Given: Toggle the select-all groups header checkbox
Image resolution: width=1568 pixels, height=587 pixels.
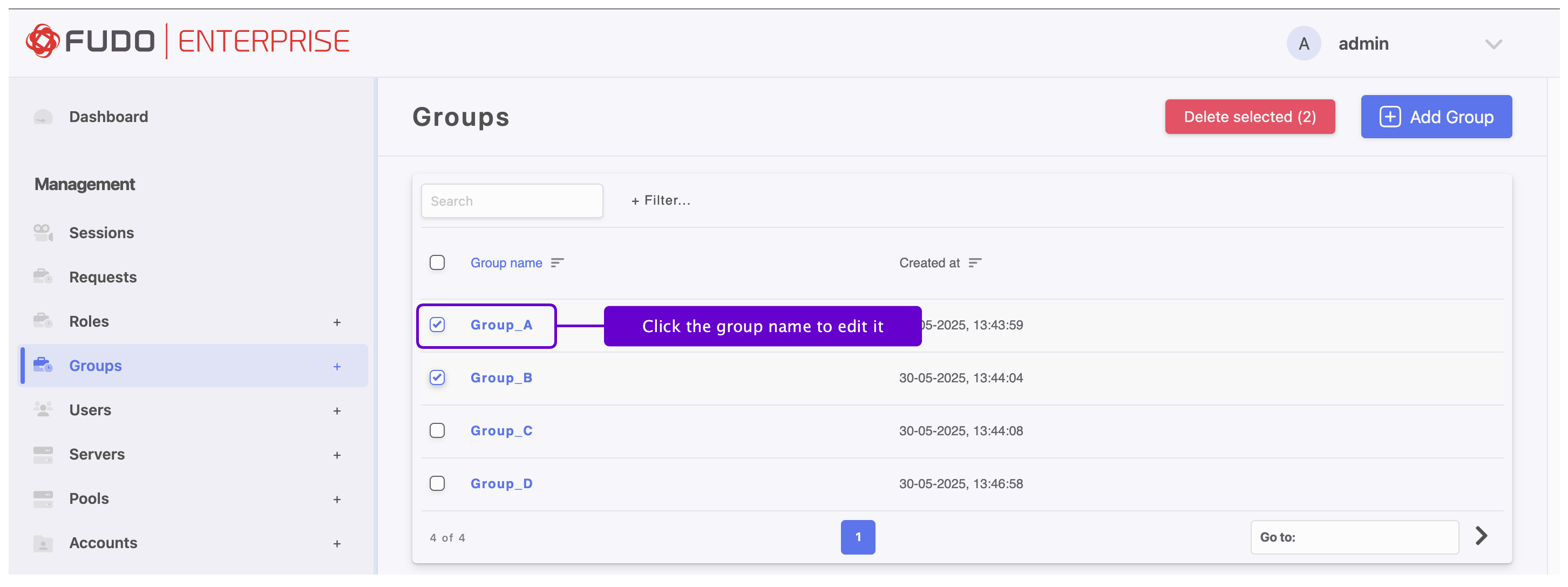Looking at the screenshot, I should (x=437, y=263).
